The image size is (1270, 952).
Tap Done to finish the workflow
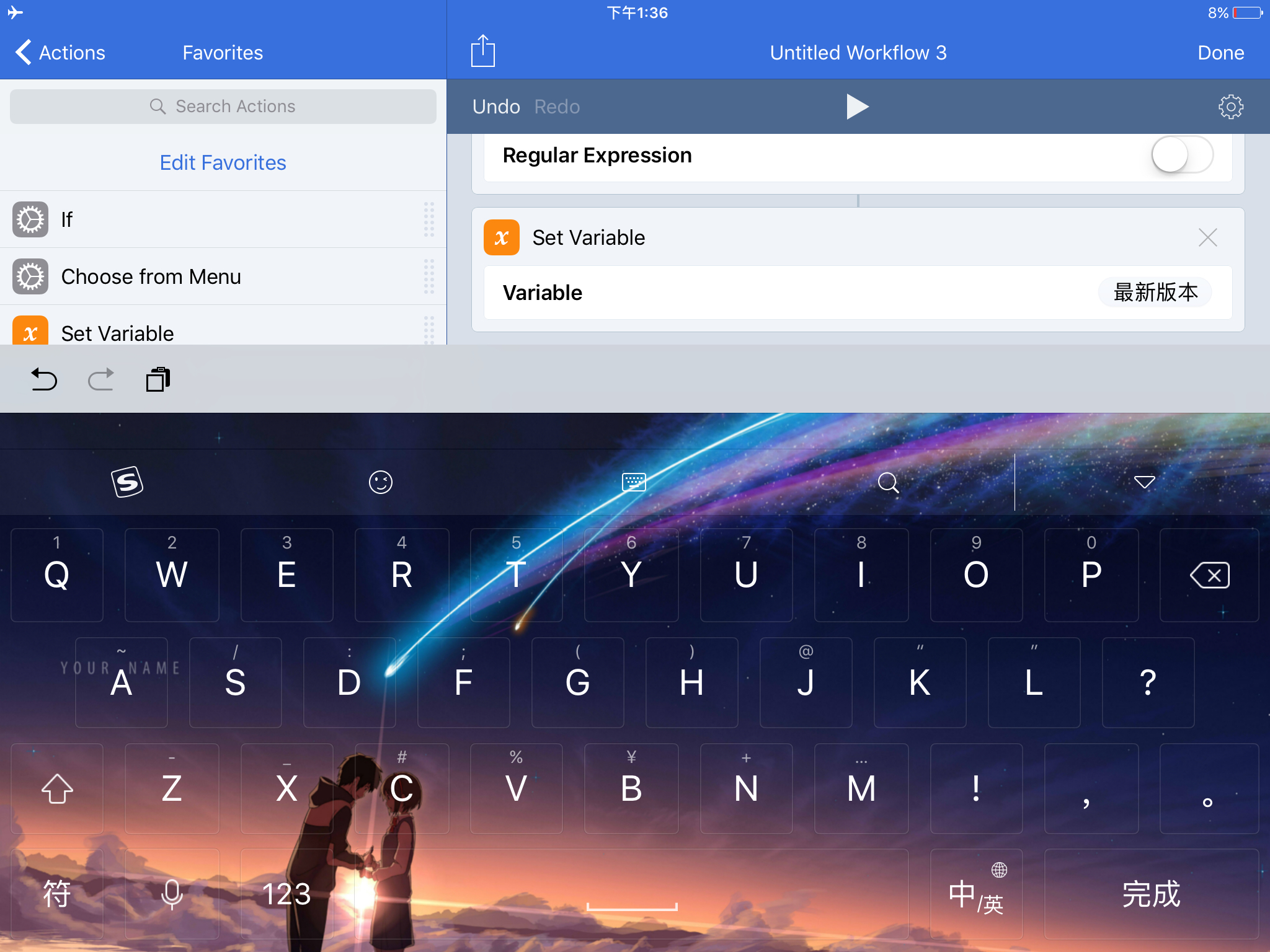[1220, 53]
